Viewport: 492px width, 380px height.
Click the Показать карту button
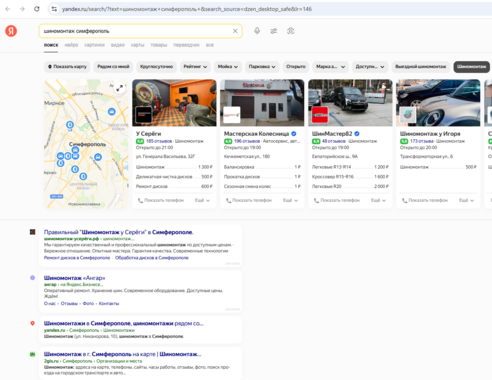point(67,67)
